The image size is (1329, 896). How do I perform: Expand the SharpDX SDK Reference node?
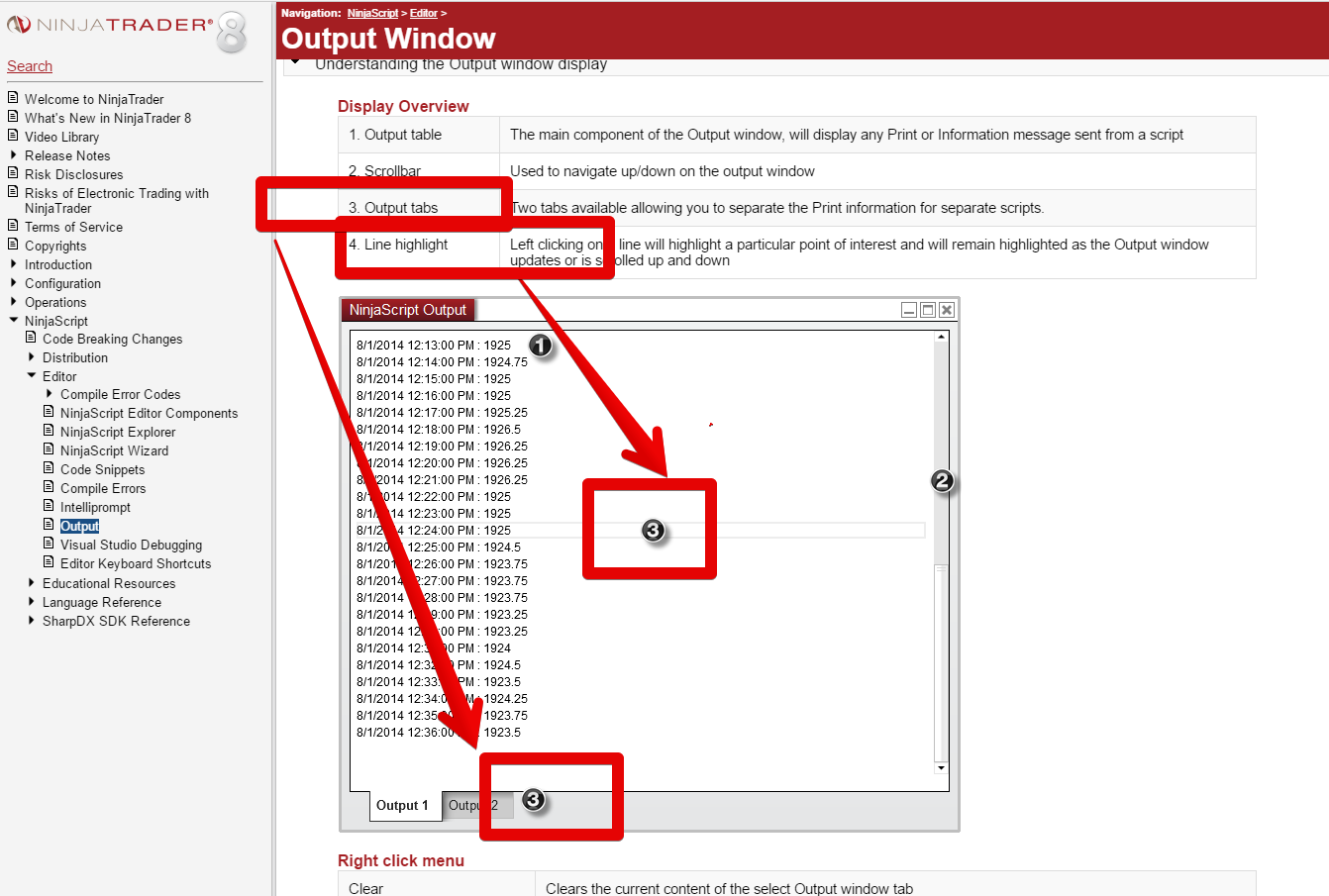click(31, 620)
